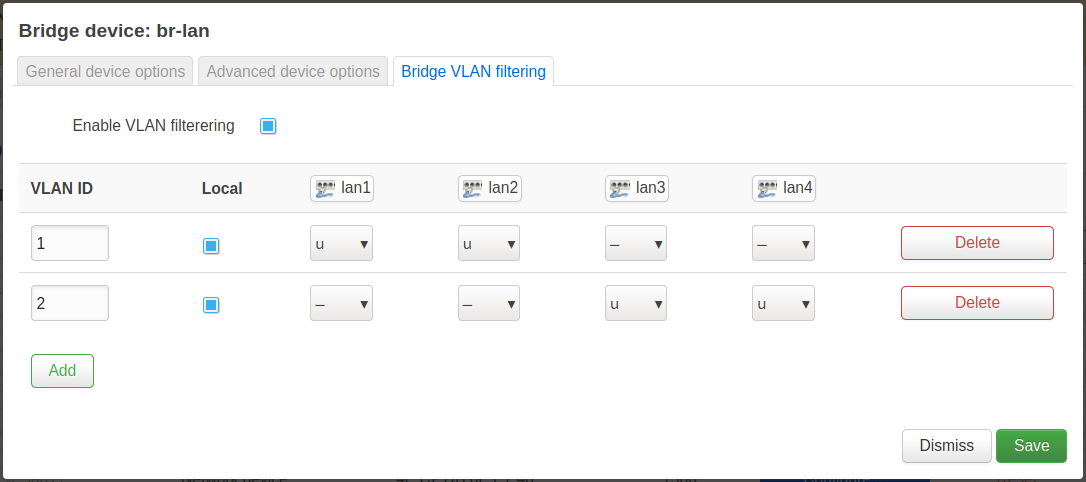This screenshot has height=482, width=1086.
Task: Delete the VLAN 1 row
Action: [x=977, y=243]
